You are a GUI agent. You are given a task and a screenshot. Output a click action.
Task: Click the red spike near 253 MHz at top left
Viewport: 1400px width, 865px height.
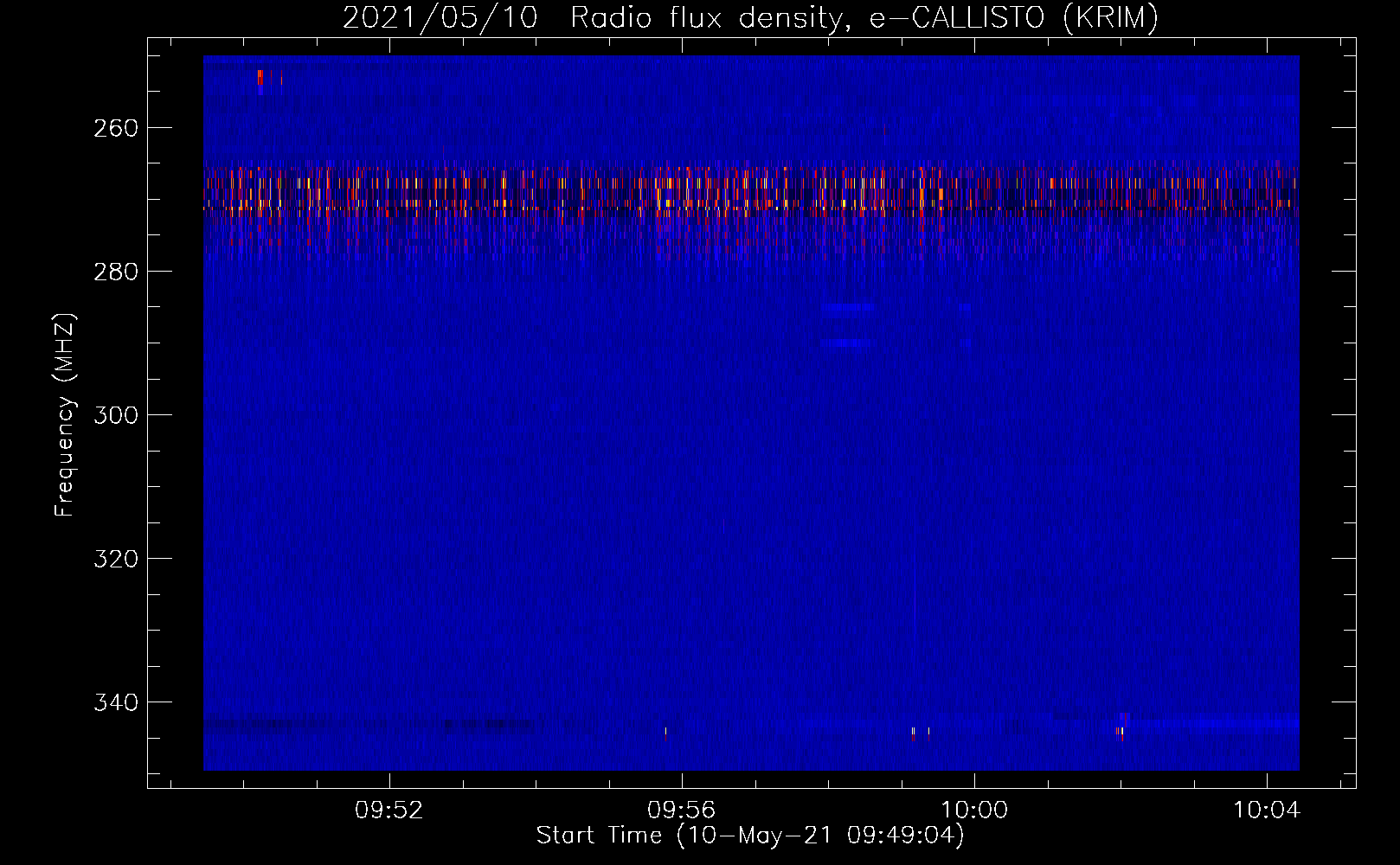260,79
